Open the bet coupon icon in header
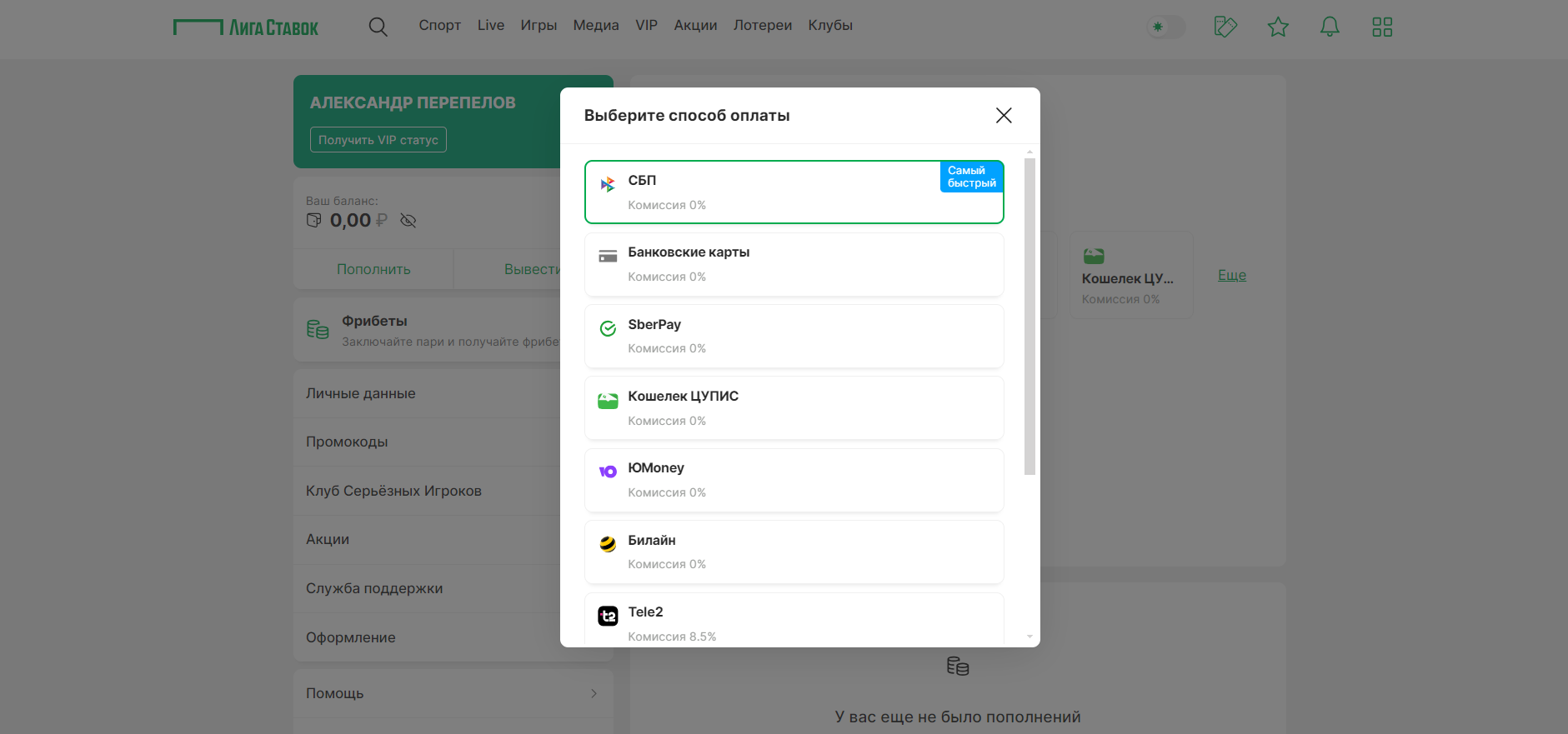Viewport: 1568px width, 734px height. pyautogui.click(x=1225, y=27)
